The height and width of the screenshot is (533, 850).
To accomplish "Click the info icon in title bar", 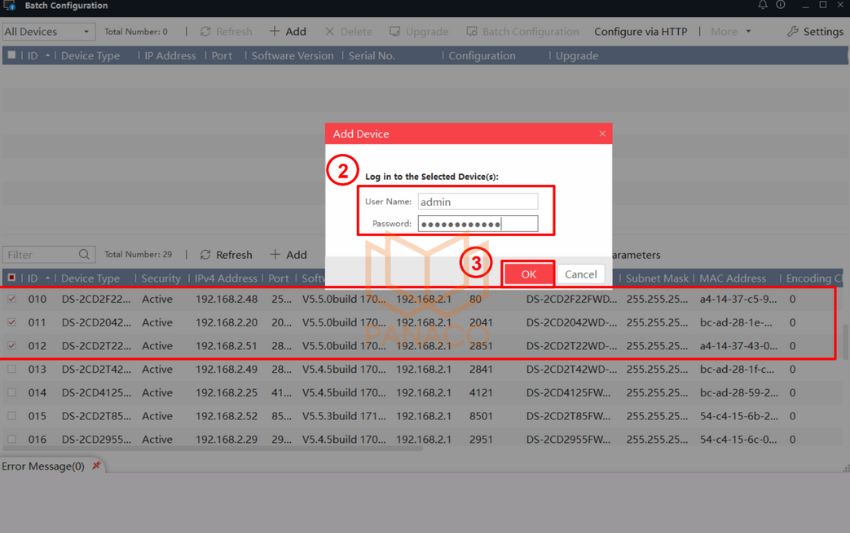I will [781, 5].
